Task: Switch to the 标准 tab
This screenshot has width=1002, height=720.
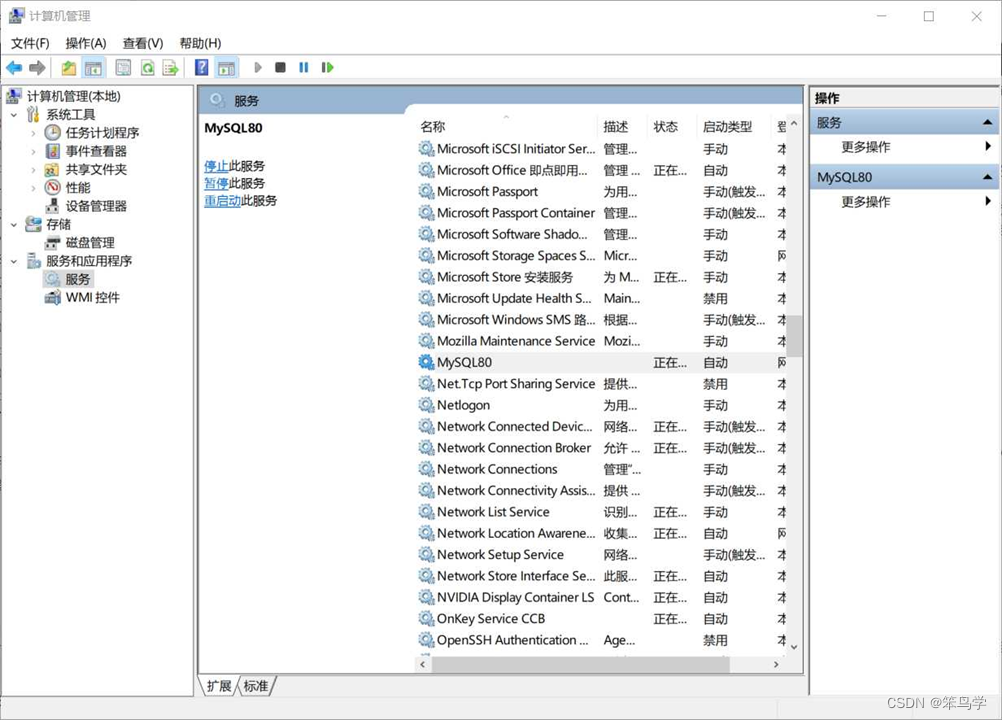Action: (x=256, y=686)
